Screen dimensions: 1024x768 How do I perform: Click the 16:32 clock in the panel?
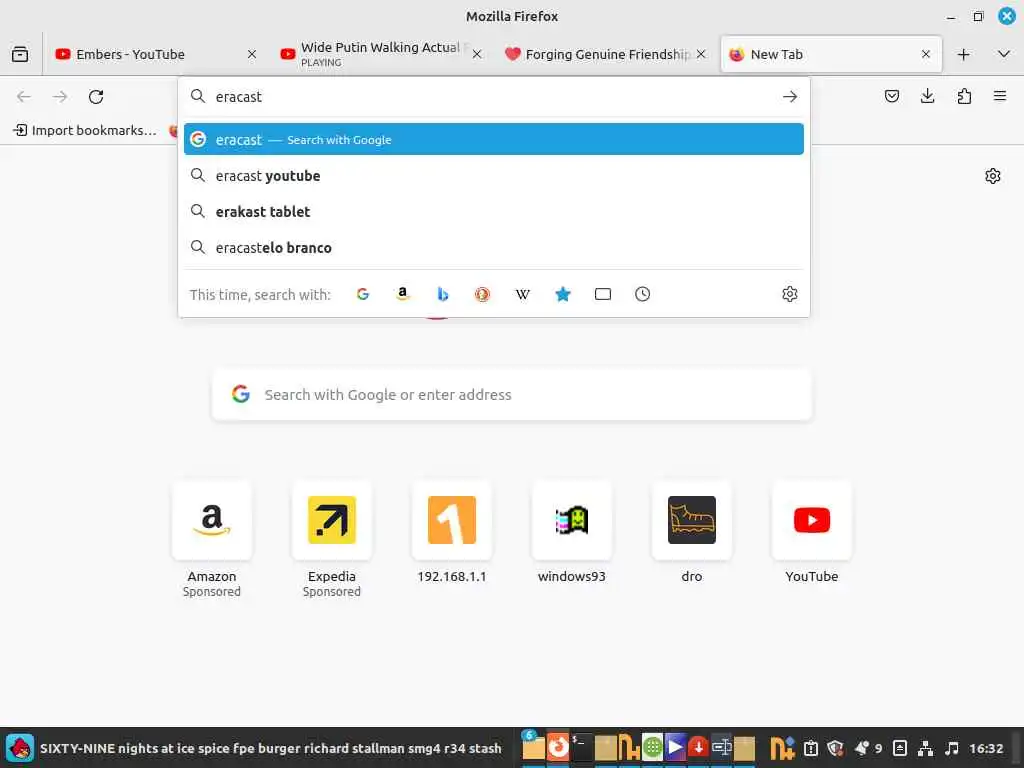coord(986,748)
